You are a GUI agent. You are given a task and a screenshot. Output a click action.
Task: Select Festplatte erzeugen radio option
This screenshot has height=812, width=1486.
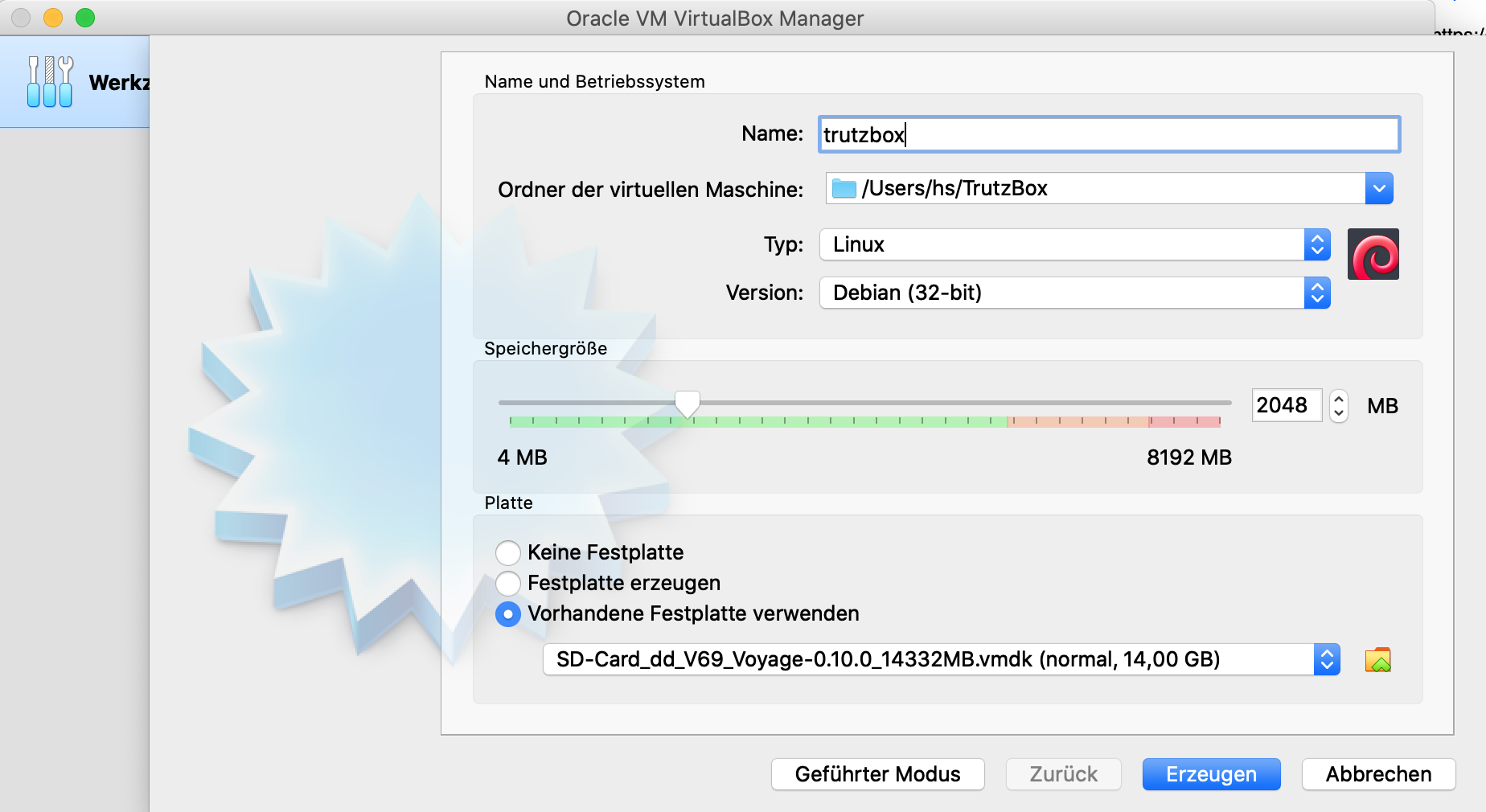(x=508, y=584)
